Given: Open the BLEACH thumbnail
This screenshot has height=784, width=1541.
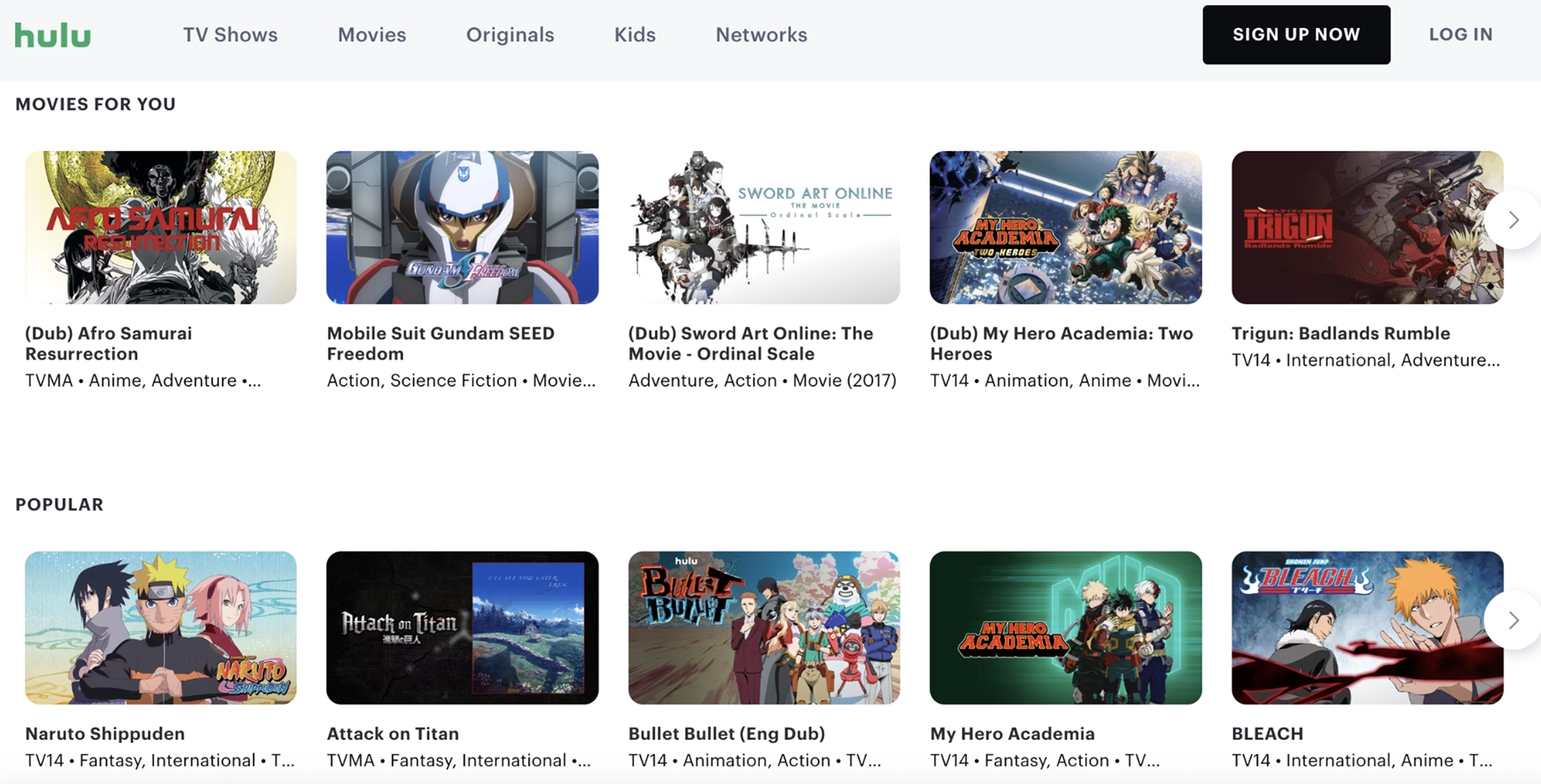Looking at the screenshot, I should 1368,628.
